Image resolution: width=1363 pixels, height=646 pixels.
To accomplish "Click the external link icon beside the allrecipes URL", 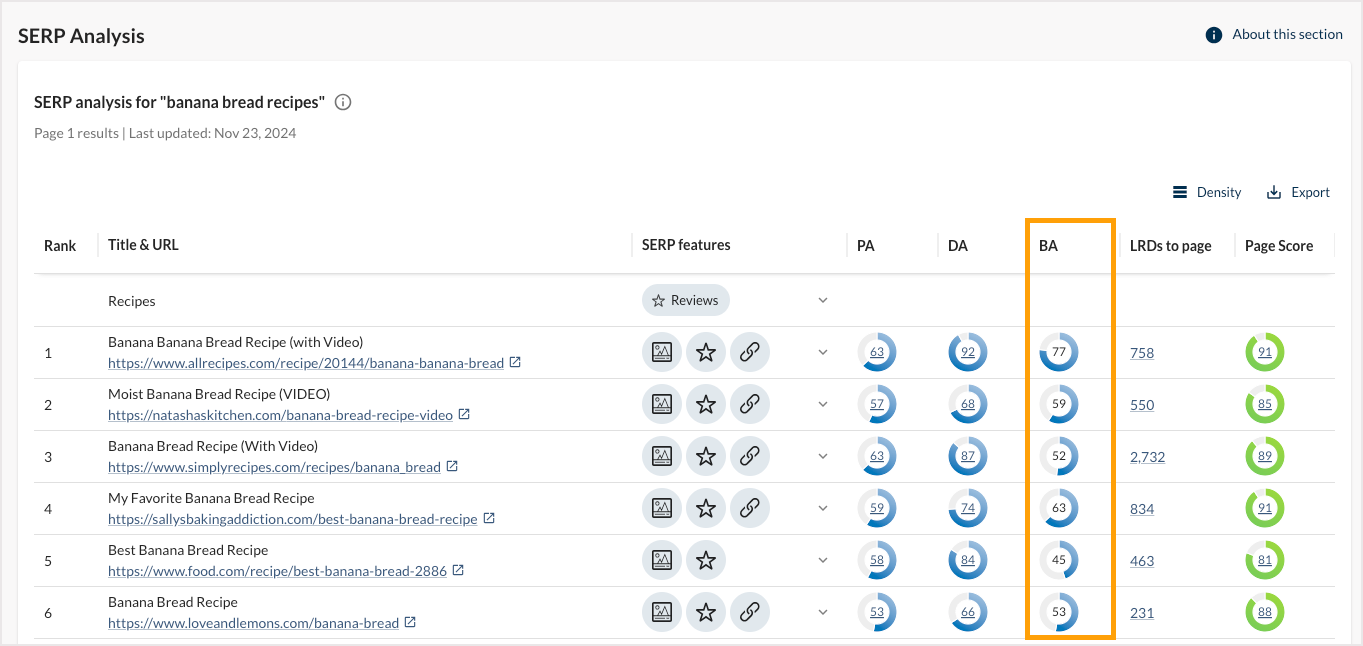I will tap(515, 363).
